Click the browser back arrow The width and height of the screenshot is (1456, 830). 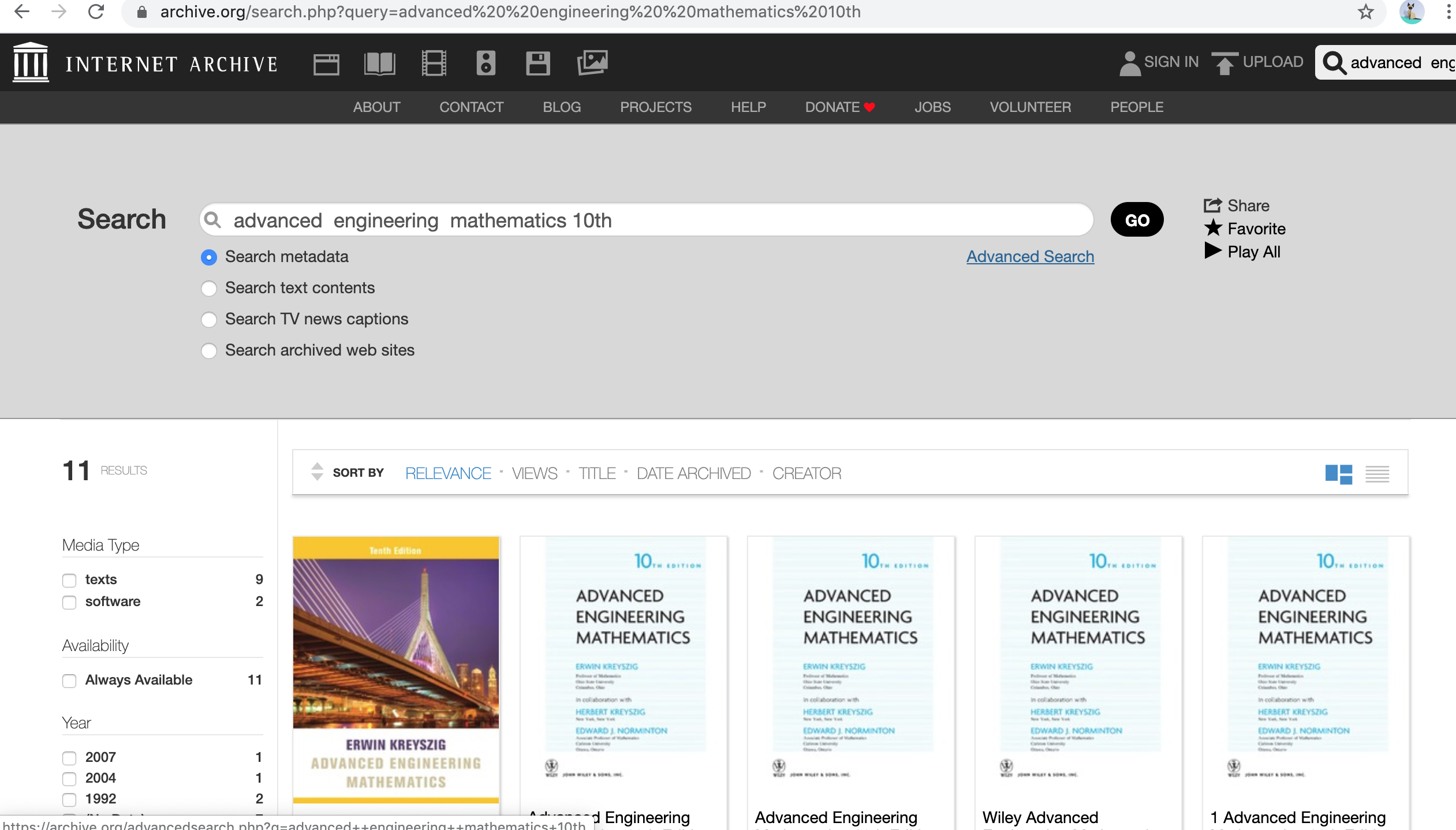point(21,12)
